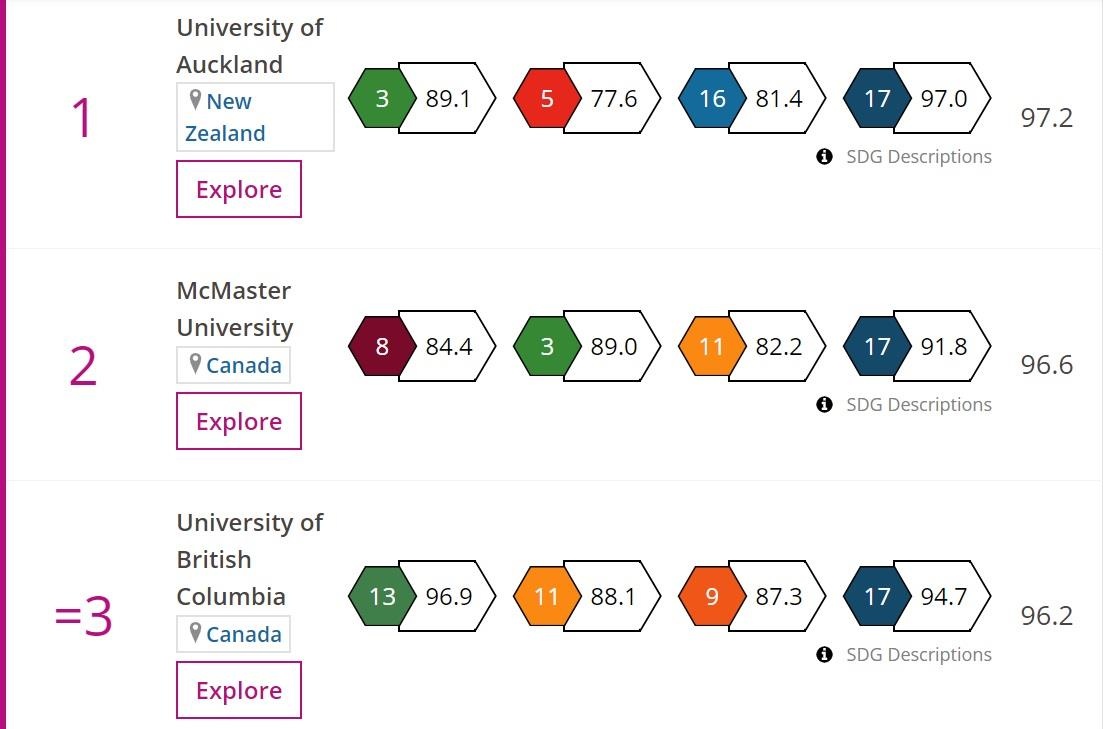
Task: Select Canada link under McMaster University
Action: coord(243,365)
